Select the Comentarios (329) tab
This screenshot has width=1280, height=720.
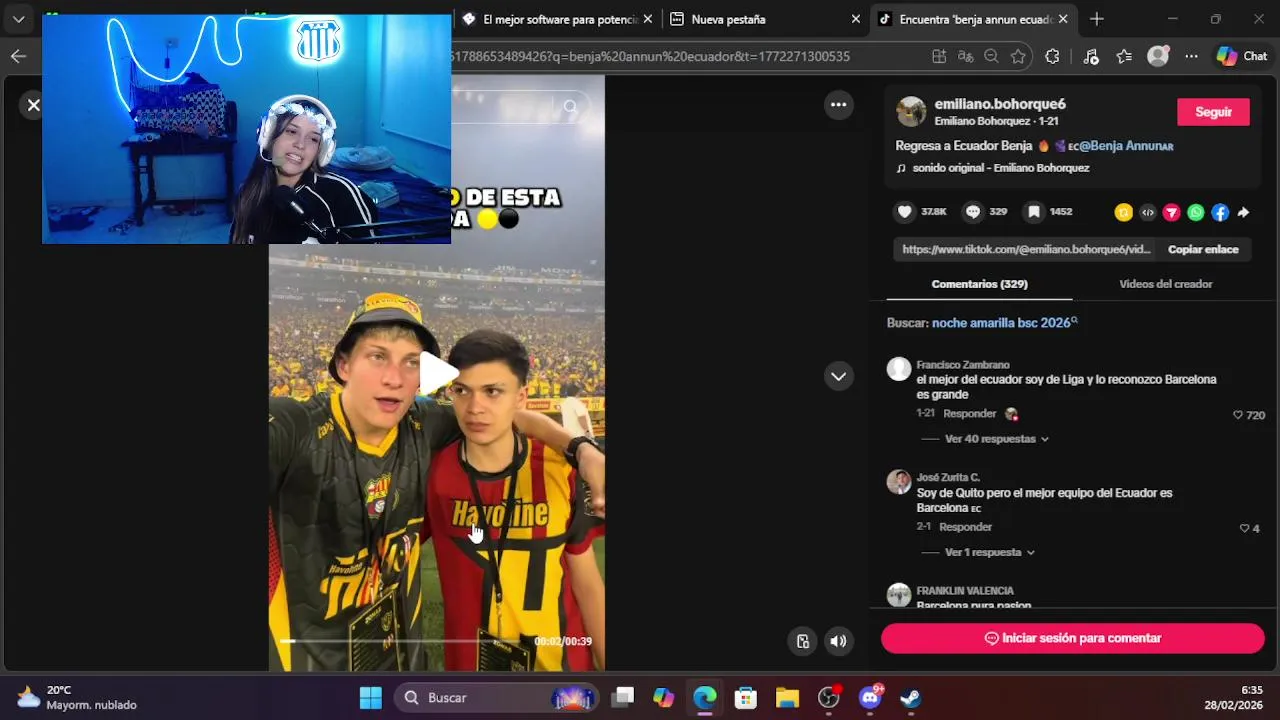(x=979, y=284)
